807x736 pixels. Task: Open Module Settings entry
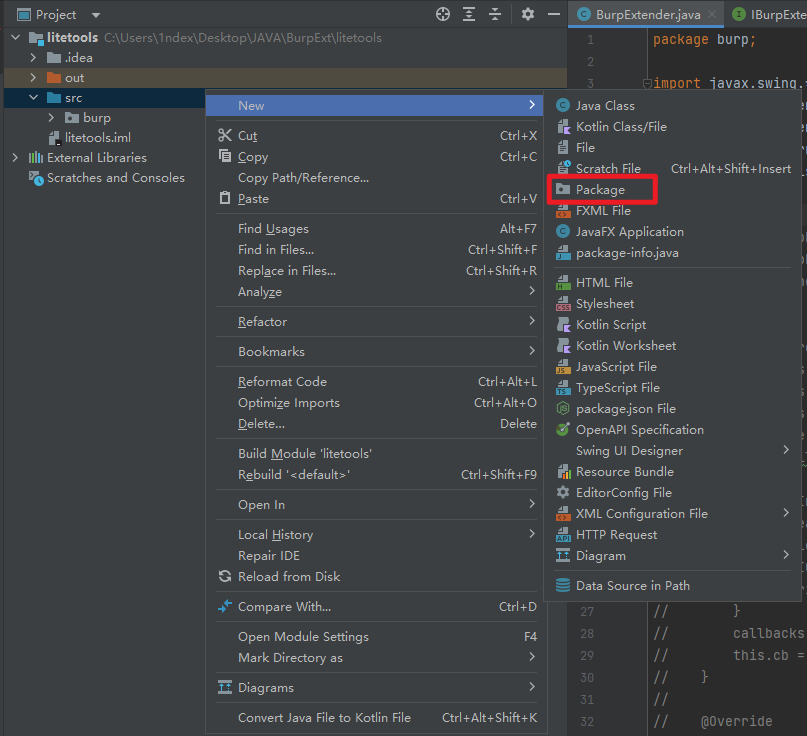[377, 637]
